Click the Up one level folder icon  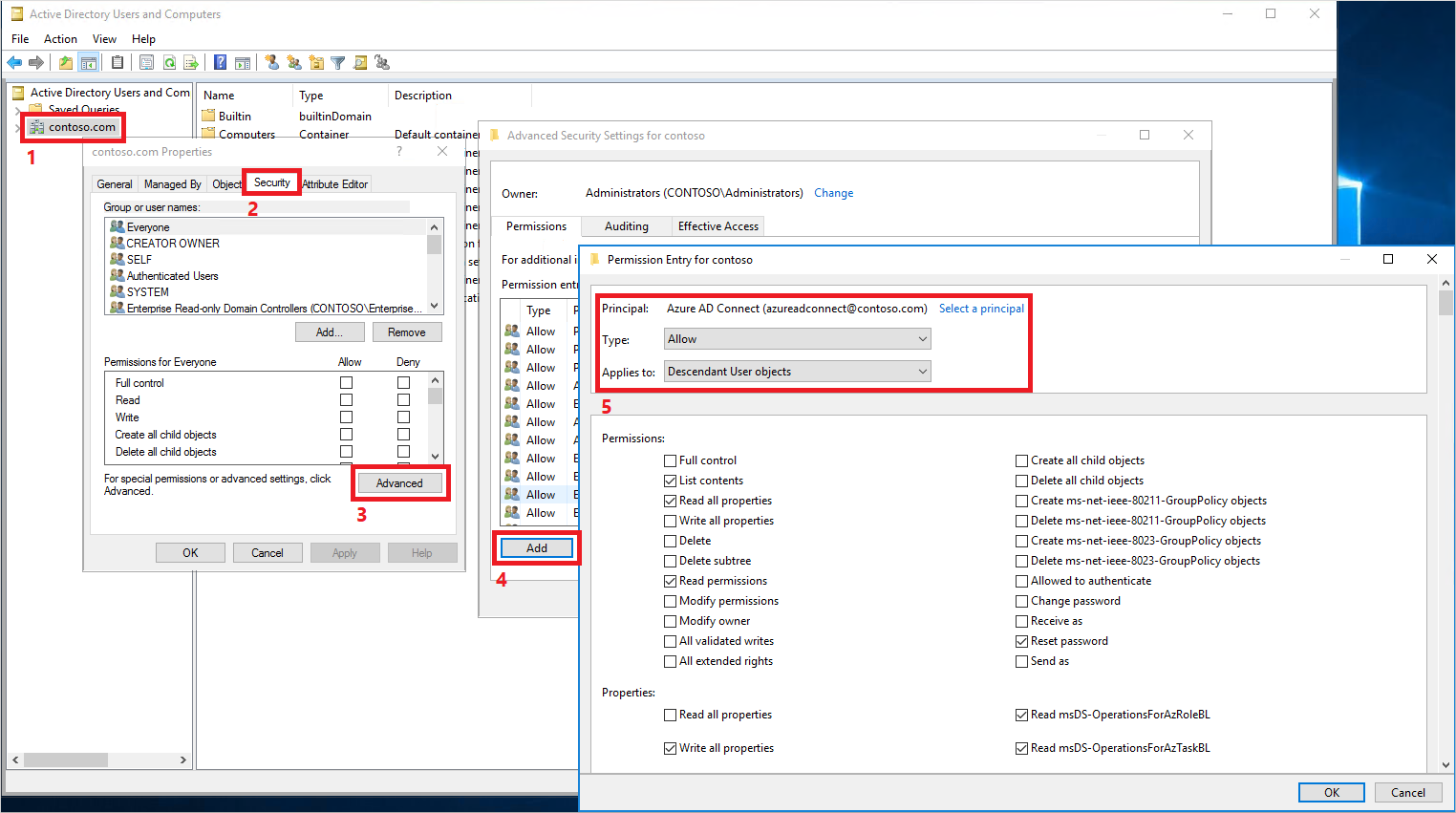[65, 63]
